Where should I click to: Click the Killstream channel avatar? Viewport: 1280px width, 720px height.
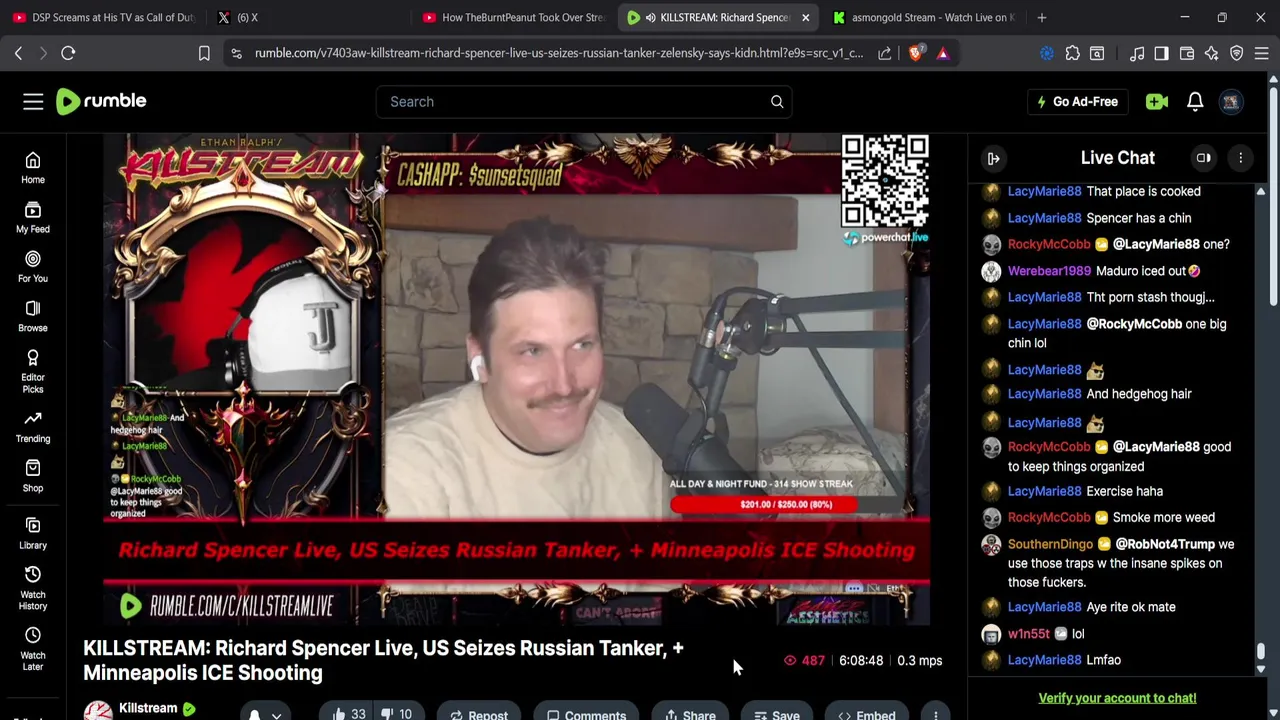coord(97,711)
